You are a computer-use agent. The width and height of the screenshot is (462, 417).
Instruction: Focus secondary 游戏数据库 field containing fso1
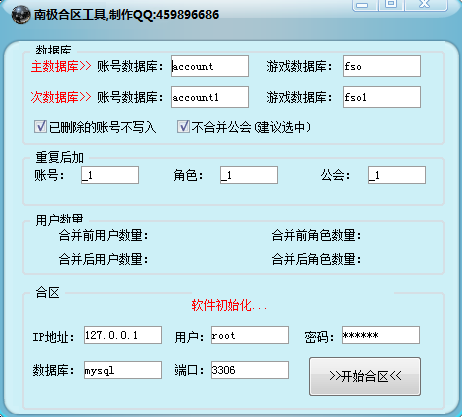click(382, 97)
